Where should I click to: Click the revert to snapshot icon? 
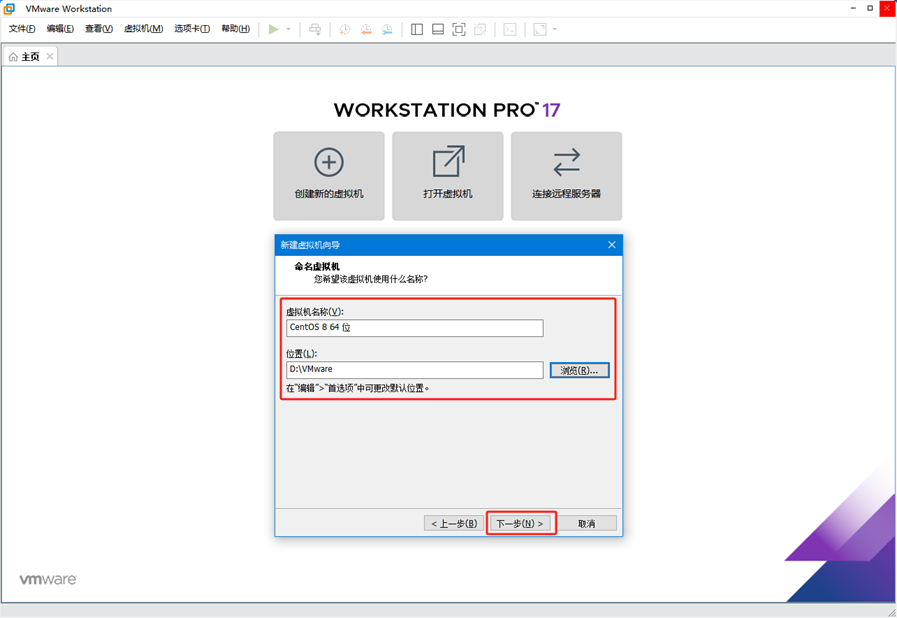coord(366,29)
